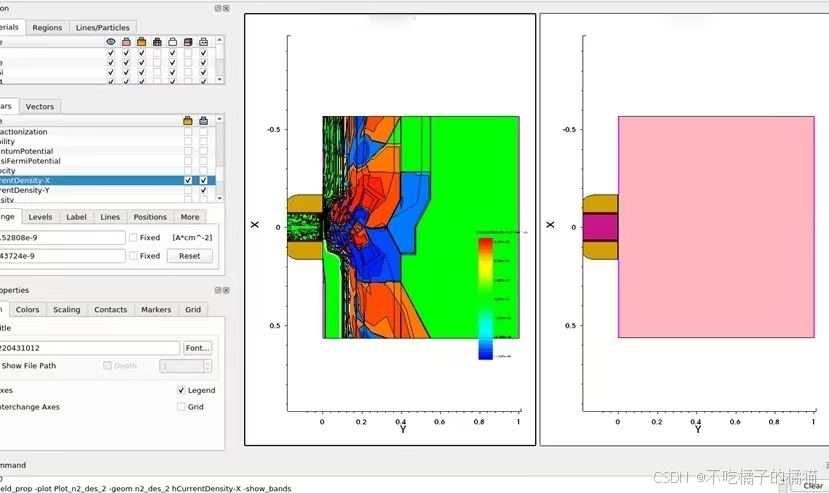This screenshot has height=493, width=829.
Task: Open the Lines/Particles tab
Action: pyautogui.click(x=103, y=28)
